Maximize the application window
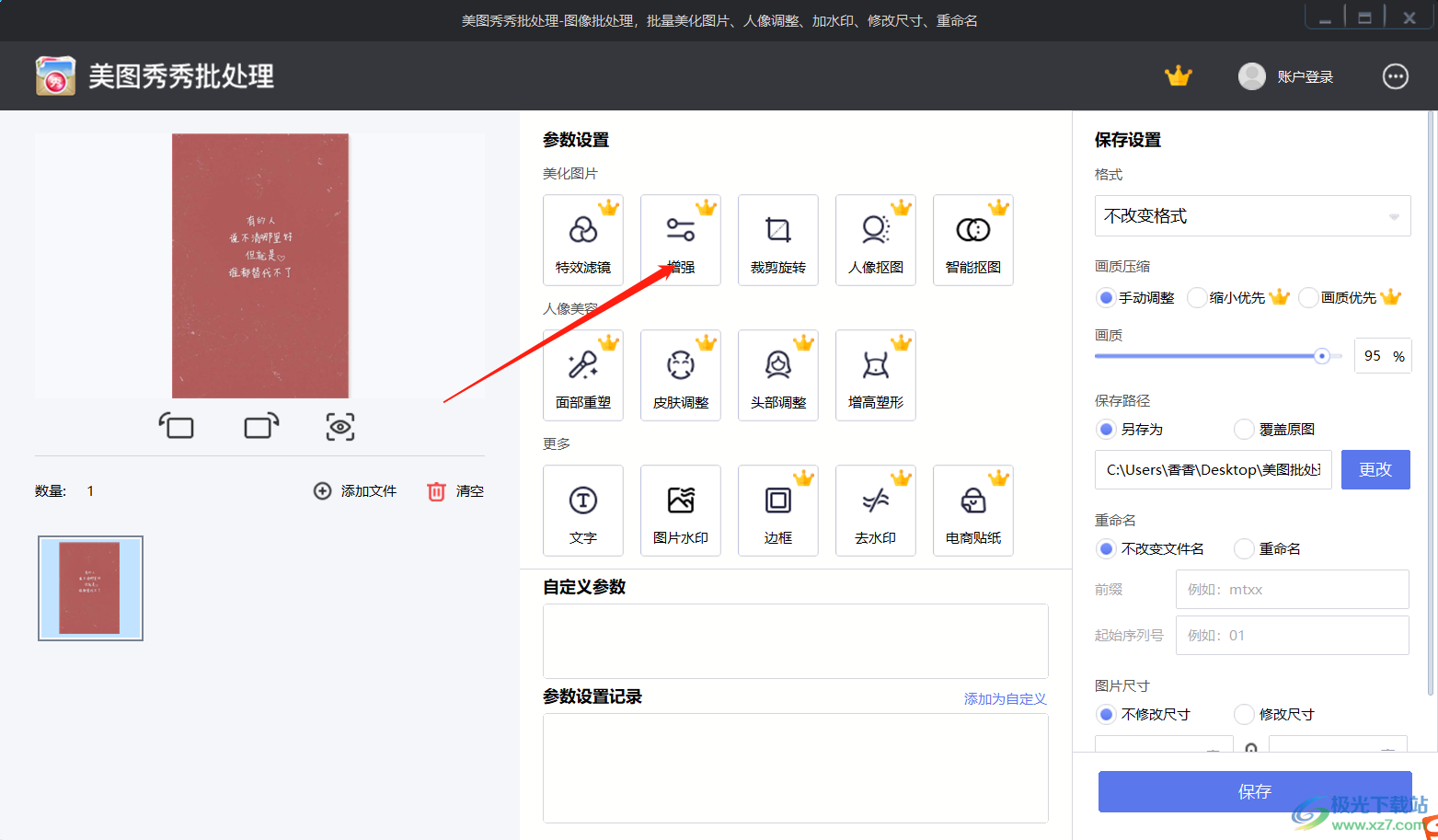Viewport: 1438px width, 840px height. tap(1365, 17)
